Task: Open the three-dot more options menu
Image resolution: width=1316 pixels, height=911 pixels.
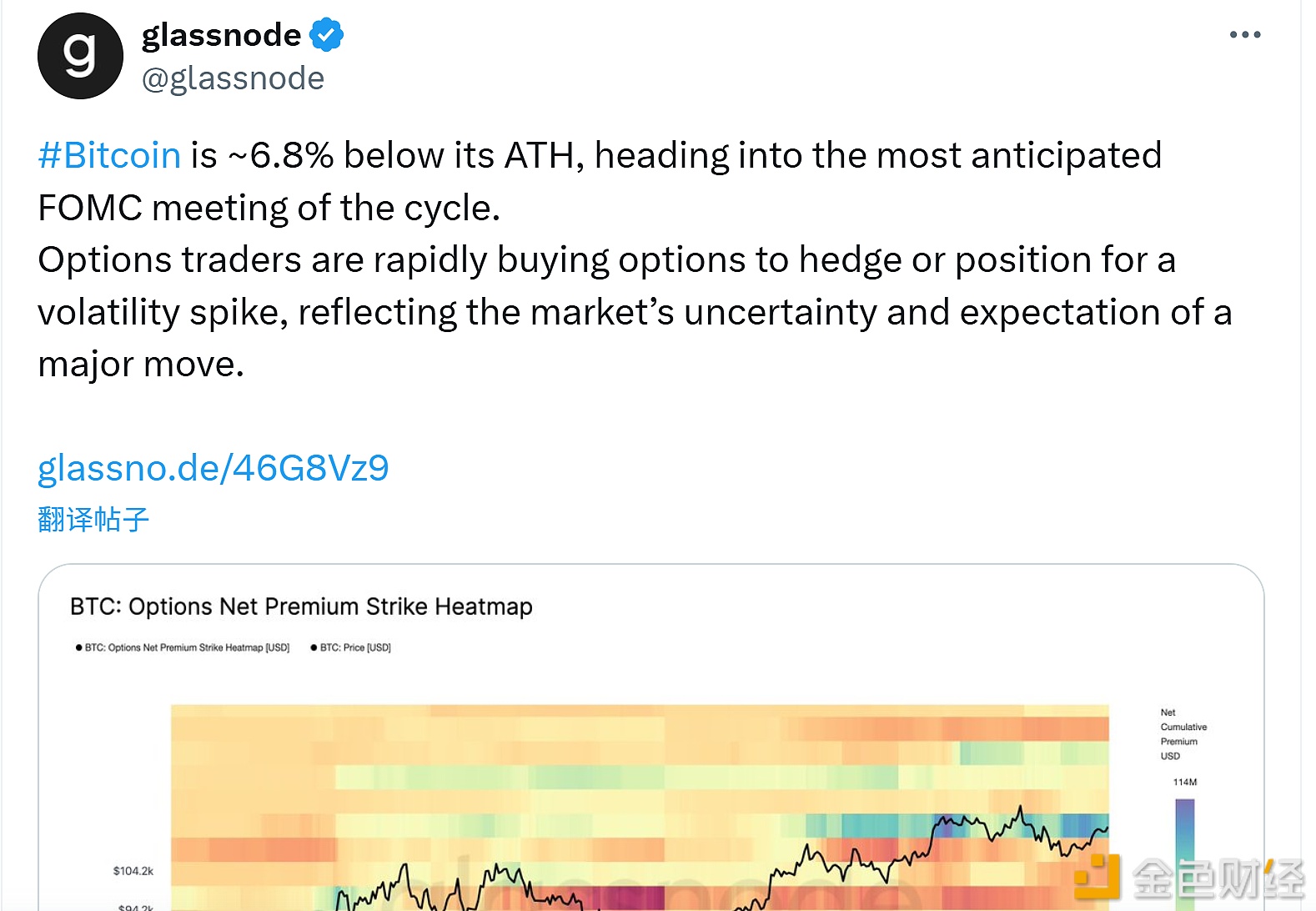Action: 1244,35
